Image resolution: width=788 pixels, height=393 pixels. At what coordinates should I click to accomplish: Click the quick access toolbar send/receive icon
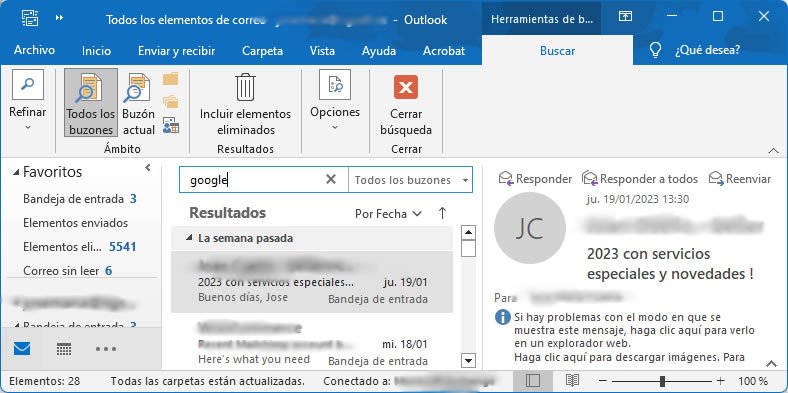coord(31,19)
